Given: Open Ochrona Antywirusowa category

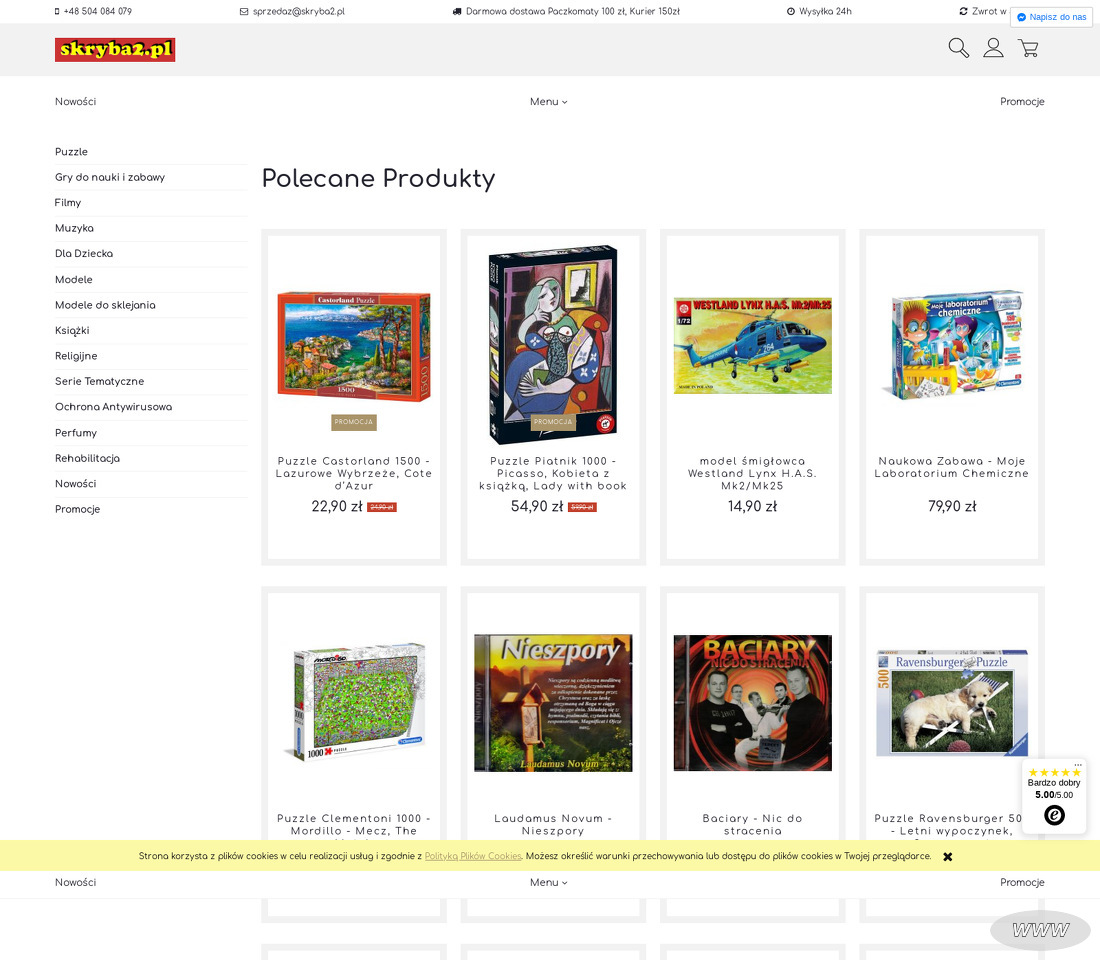Looking at the screenshot, I should click(114, 407).
